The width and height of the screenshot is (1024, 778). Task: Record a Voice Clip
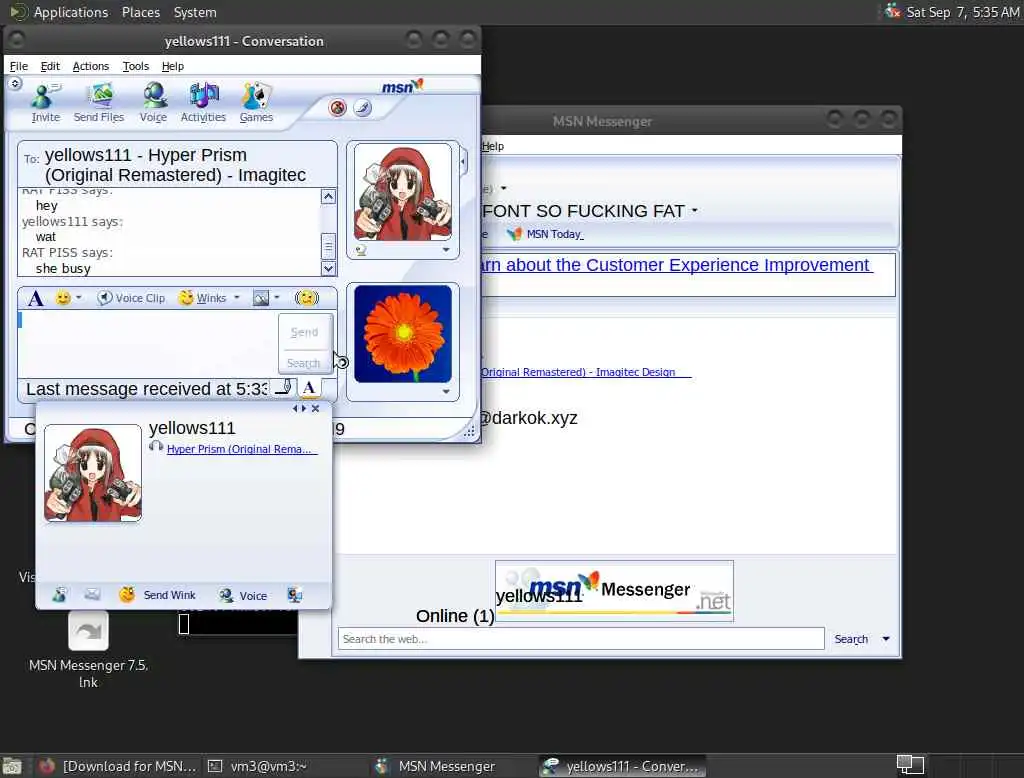(x=131, y=298)
